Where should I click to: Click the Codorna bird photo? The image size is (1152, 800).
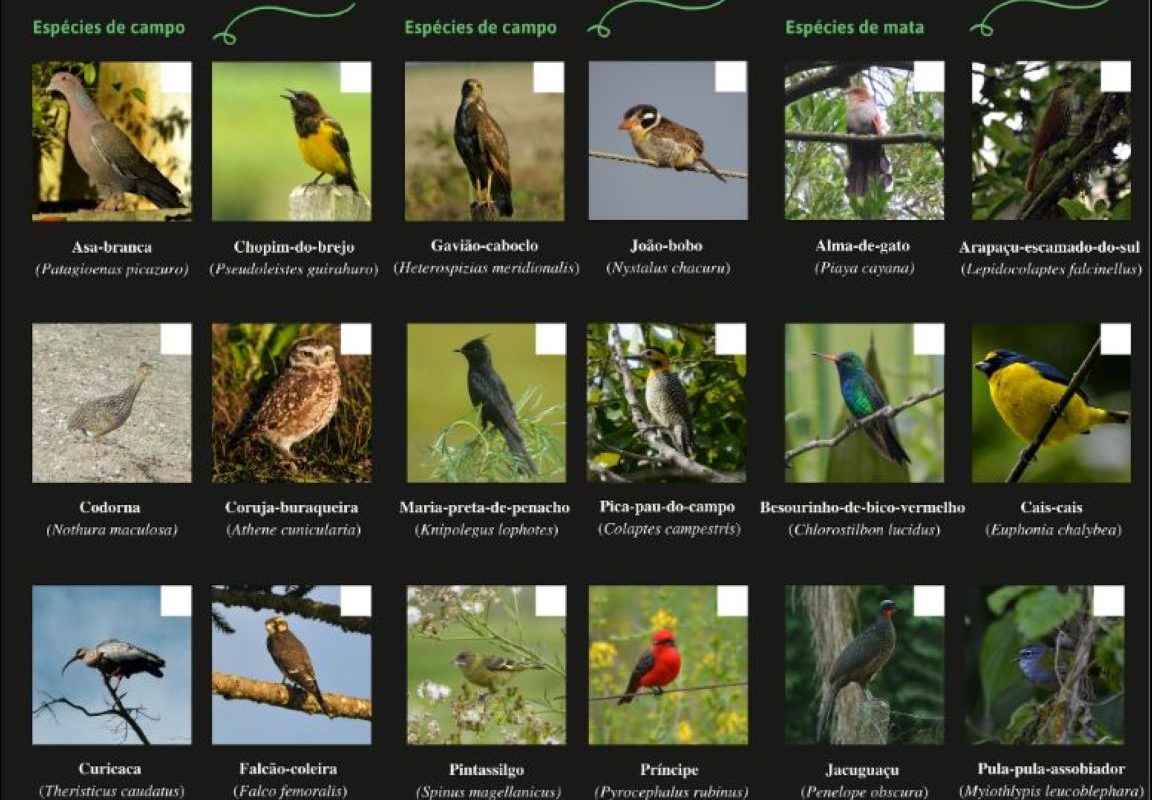(x=112, y=403)
